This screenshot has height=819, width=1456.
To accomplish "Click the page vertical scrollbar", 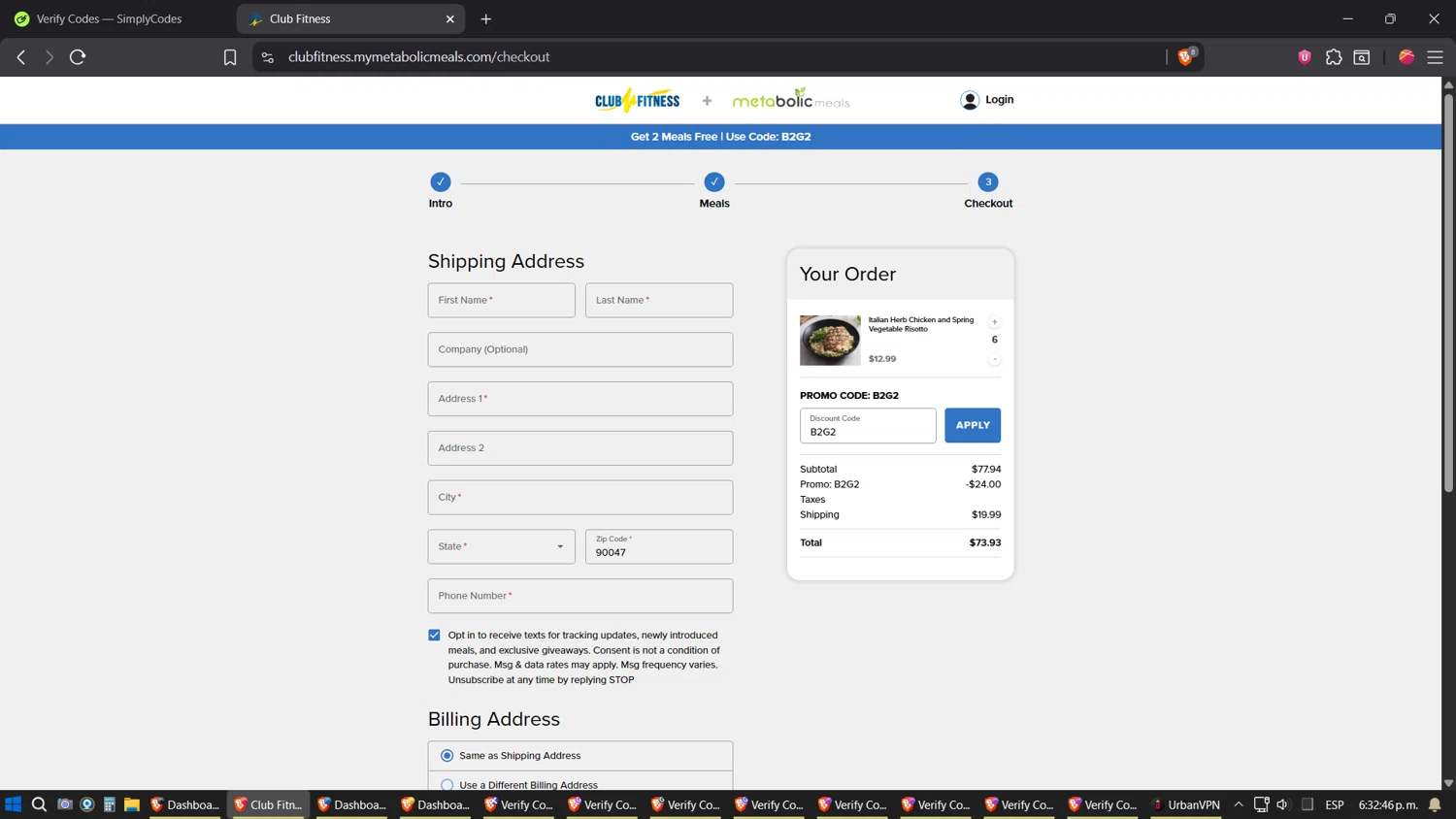I will tap(1448, 291).
